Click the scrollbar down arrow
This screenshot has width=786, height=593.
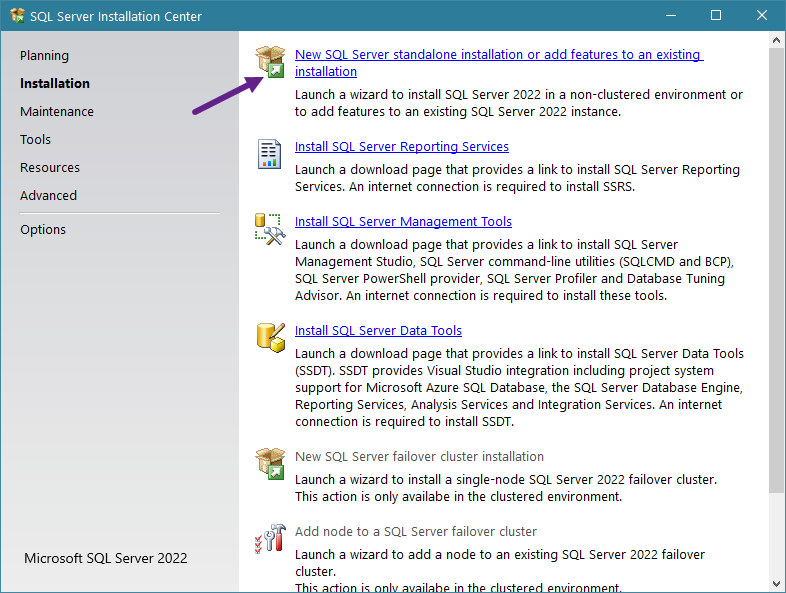tap(776, 584)
